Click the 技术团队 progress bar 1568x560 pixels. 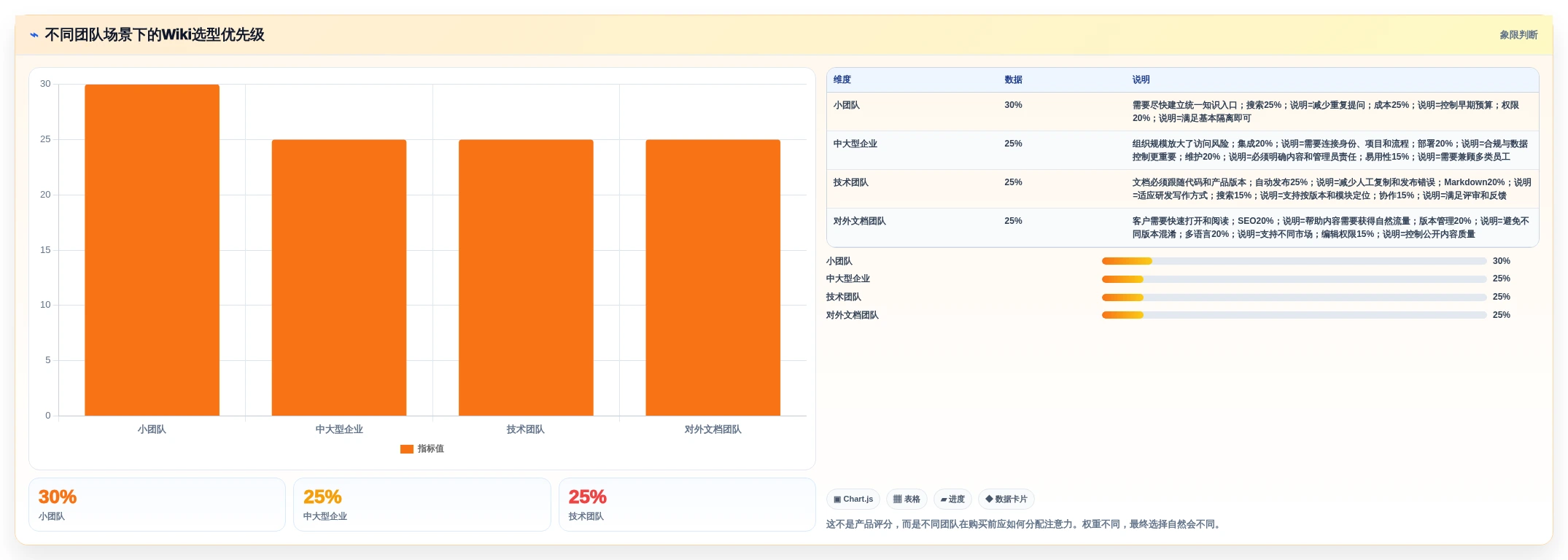coord(1294,297)
